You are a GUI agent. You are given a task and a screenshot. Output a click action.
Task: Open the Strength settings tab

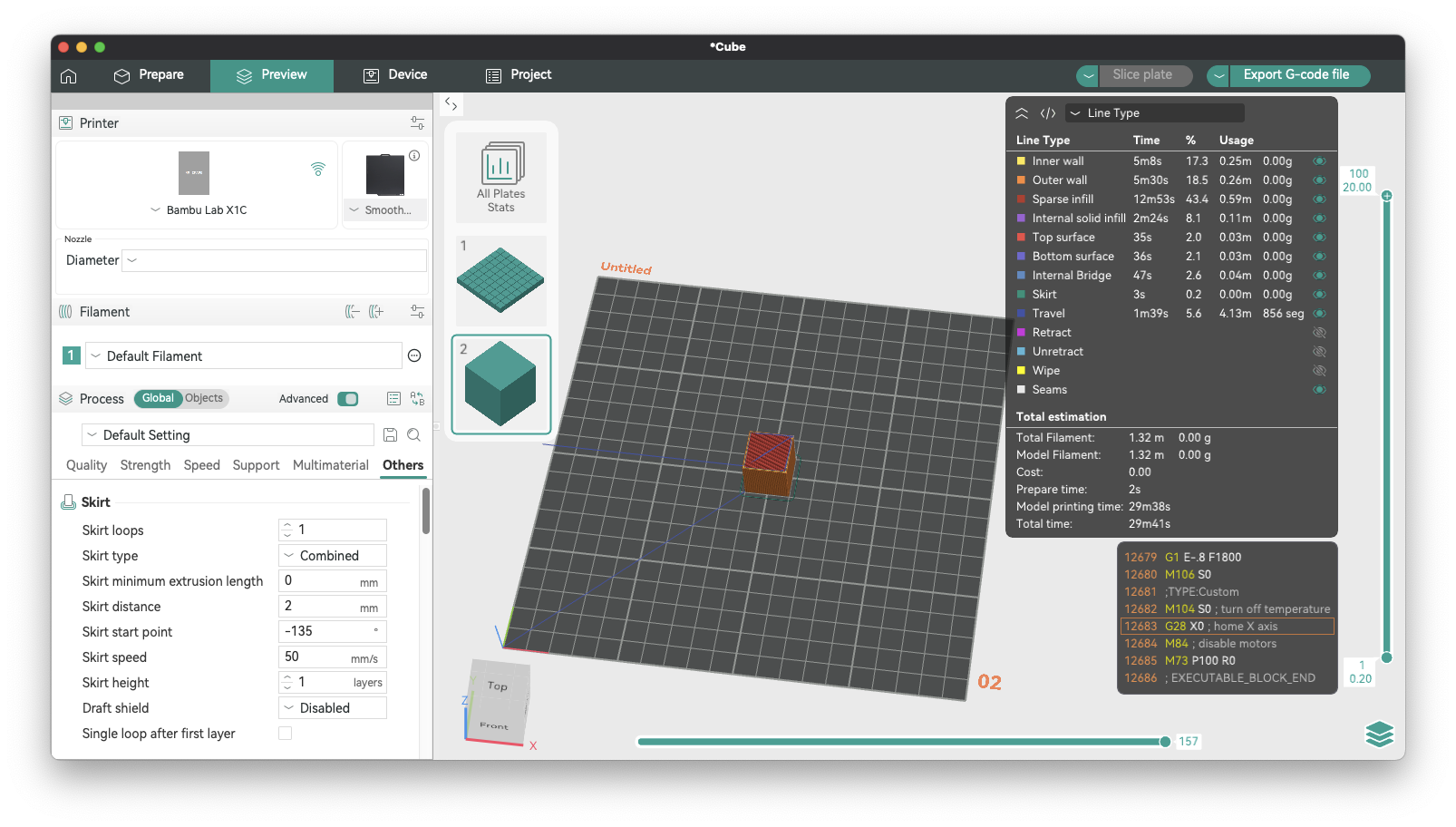pyautogui.click(x=145, y=465)
